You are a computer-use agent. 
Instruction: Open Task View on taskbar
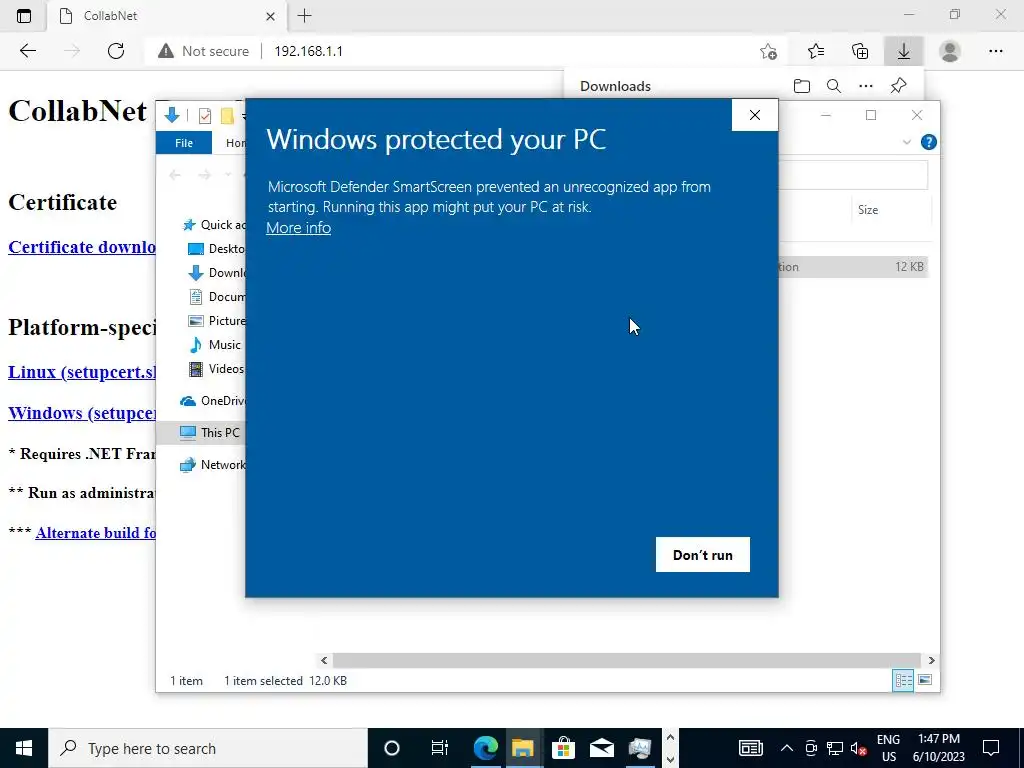coord(440,748)
